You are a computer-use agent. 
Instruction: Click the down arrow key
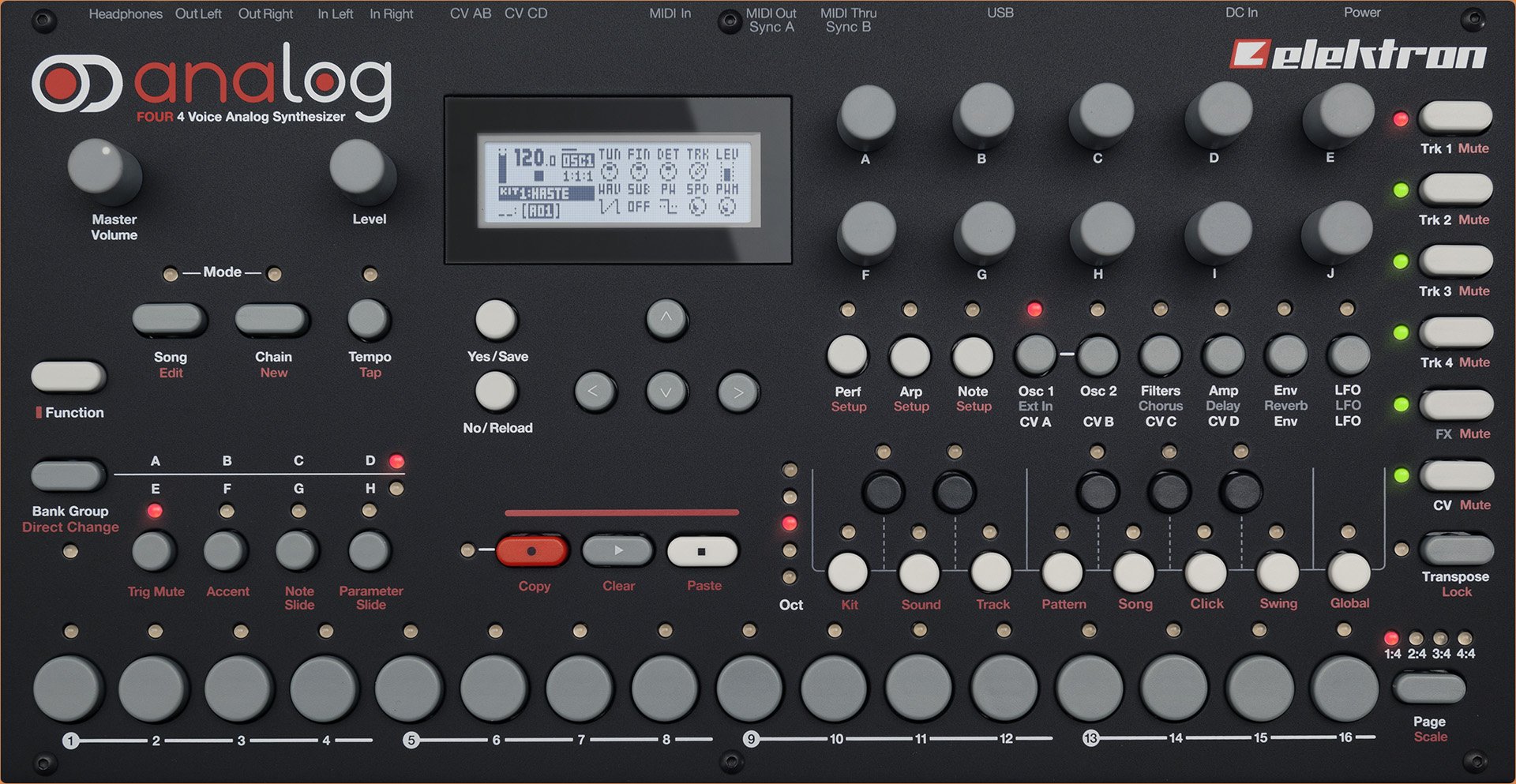[x=666, y=392]
